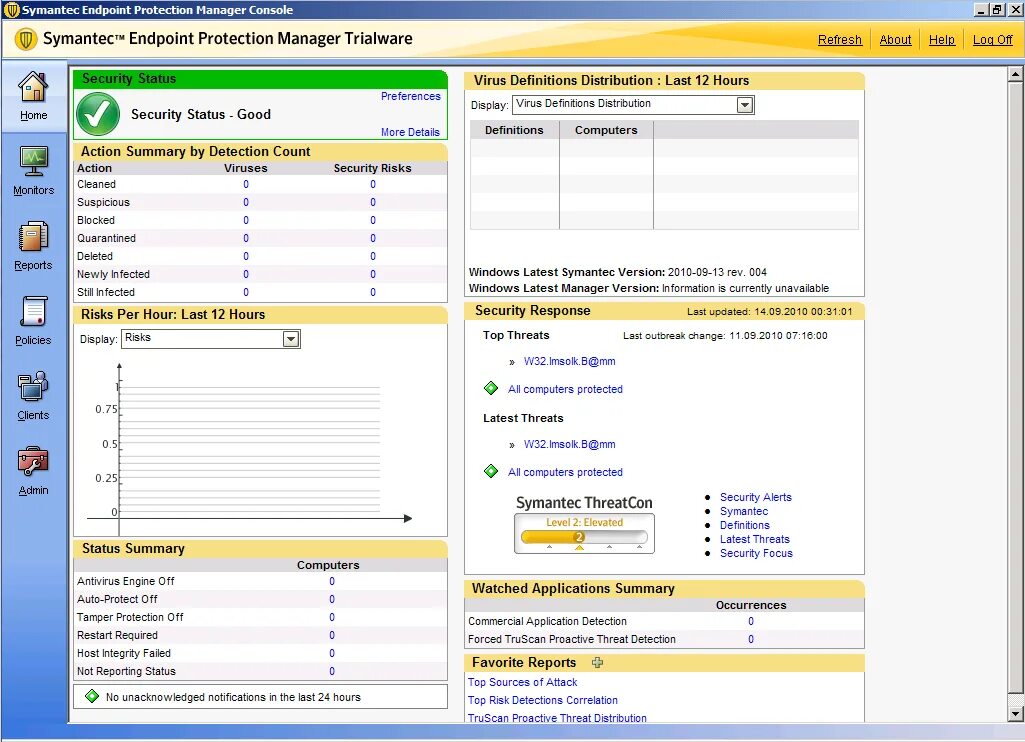Click All computers protected under Top Threats
Screen dimensions: 1025x742
point(565,389)
